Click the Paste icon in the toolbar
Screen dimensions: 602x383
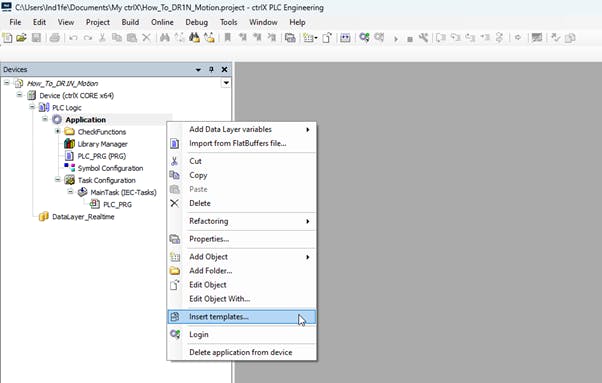(x=132, y=38)
